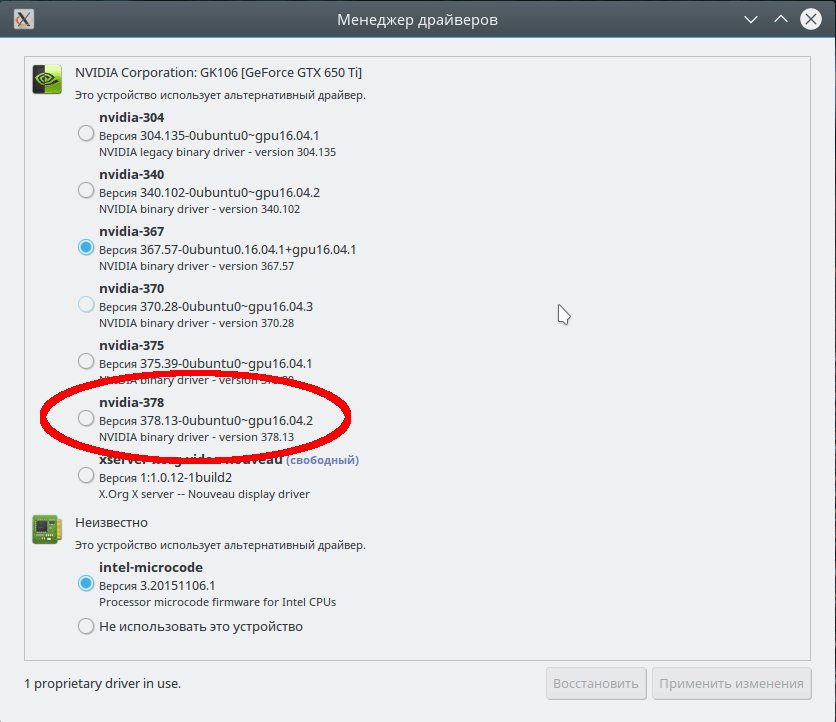
Task: Click the 'nvidia-304' driver name
Action: point(132,117)
